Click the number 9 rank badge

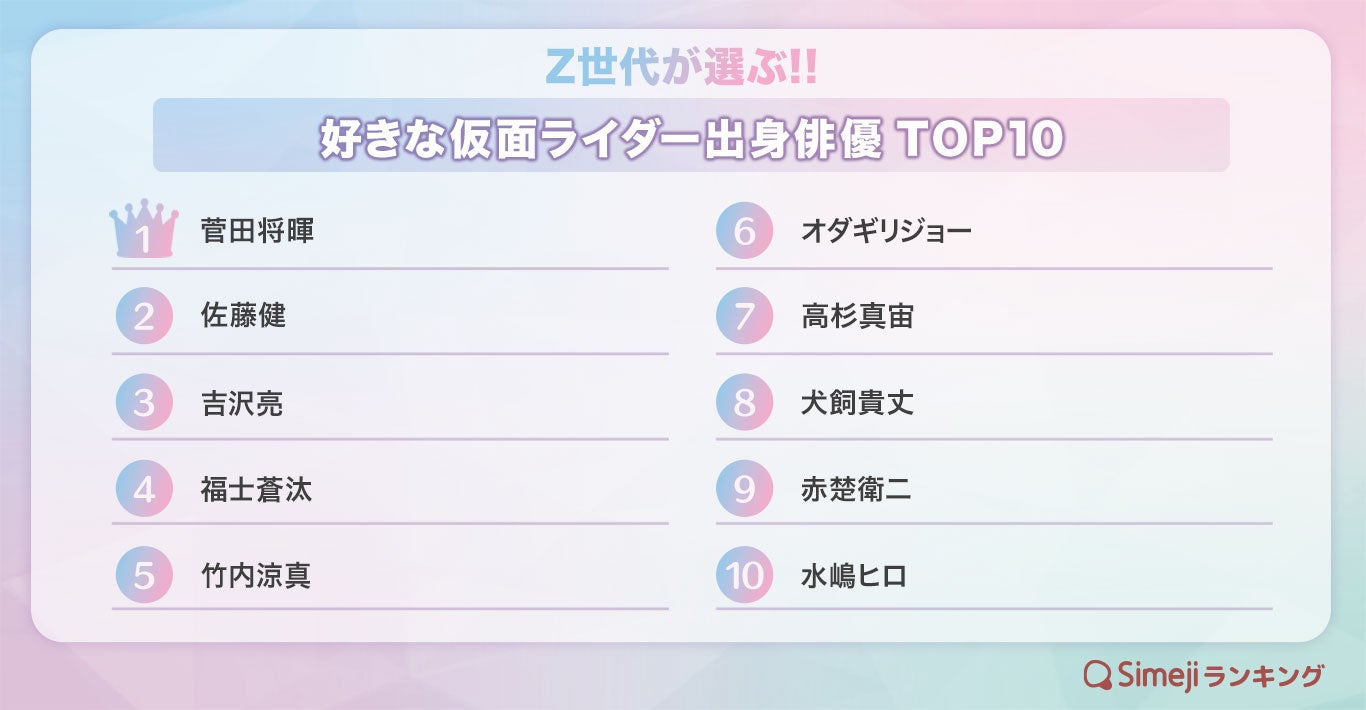point(744,489)
